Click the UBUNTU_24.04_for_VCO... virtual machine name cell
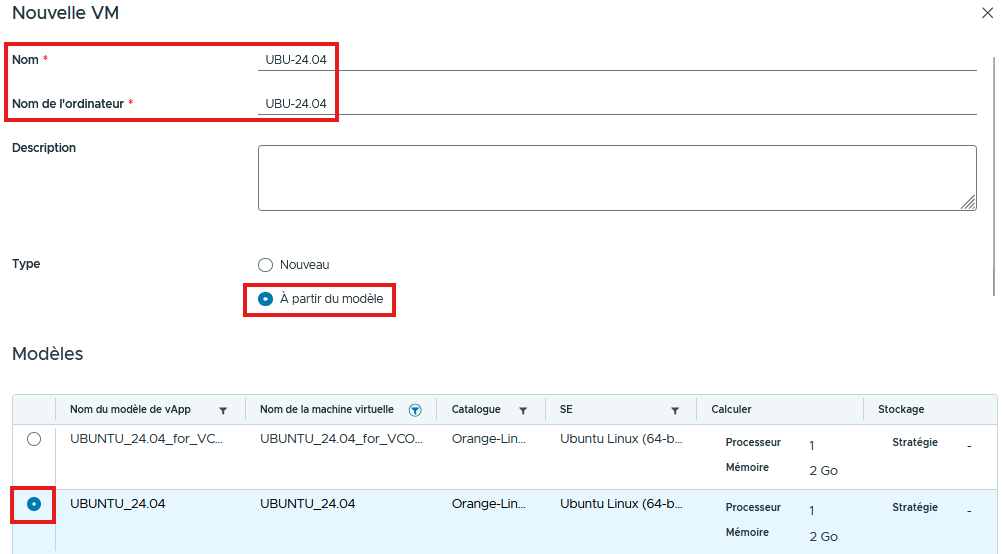 [340, 439]
